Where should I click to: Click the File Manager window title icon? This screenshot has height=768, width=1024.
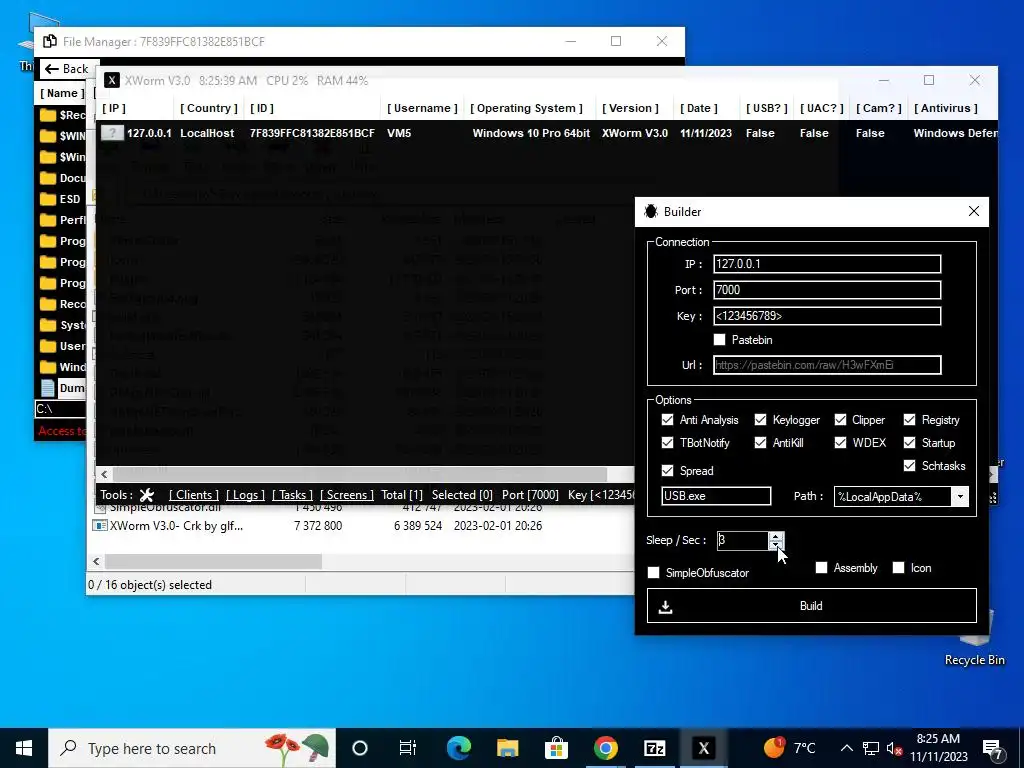(50, 42)
